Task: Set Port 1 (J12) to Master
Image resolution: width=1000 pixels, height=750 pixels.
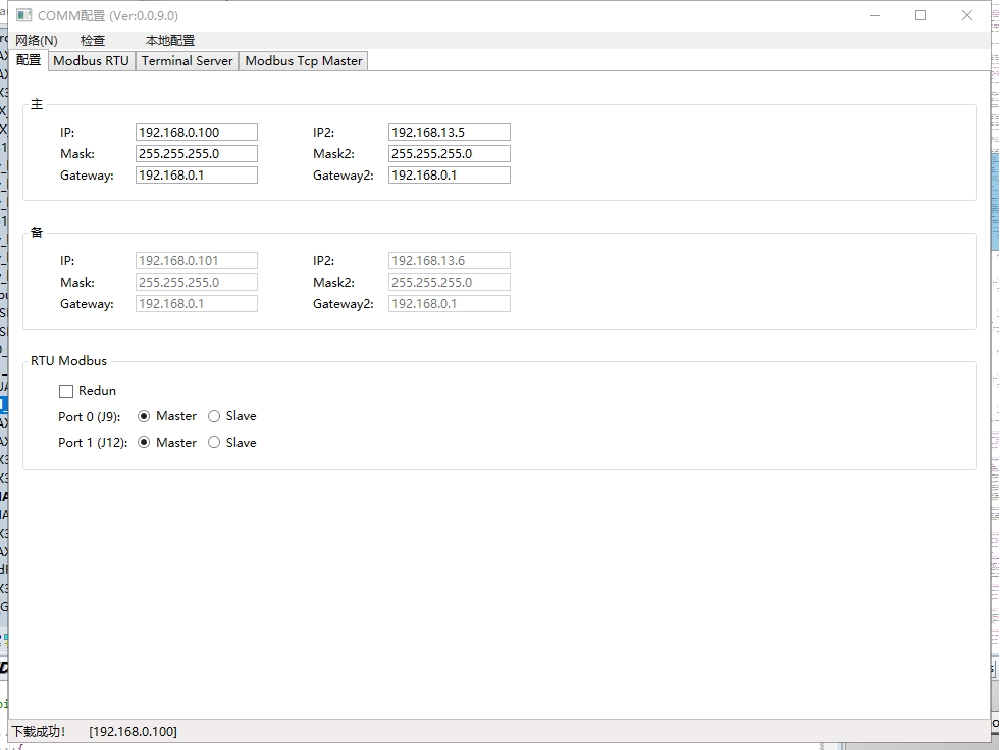Action: point(144,442)
